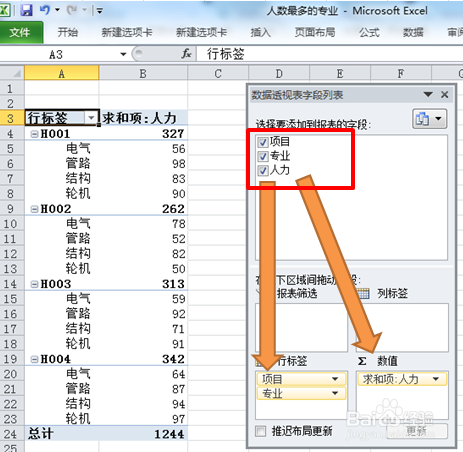The image size is (463, 452).
Task: Click the value 313 for H003
Action: pyautogui.click(x=143, y=284)
